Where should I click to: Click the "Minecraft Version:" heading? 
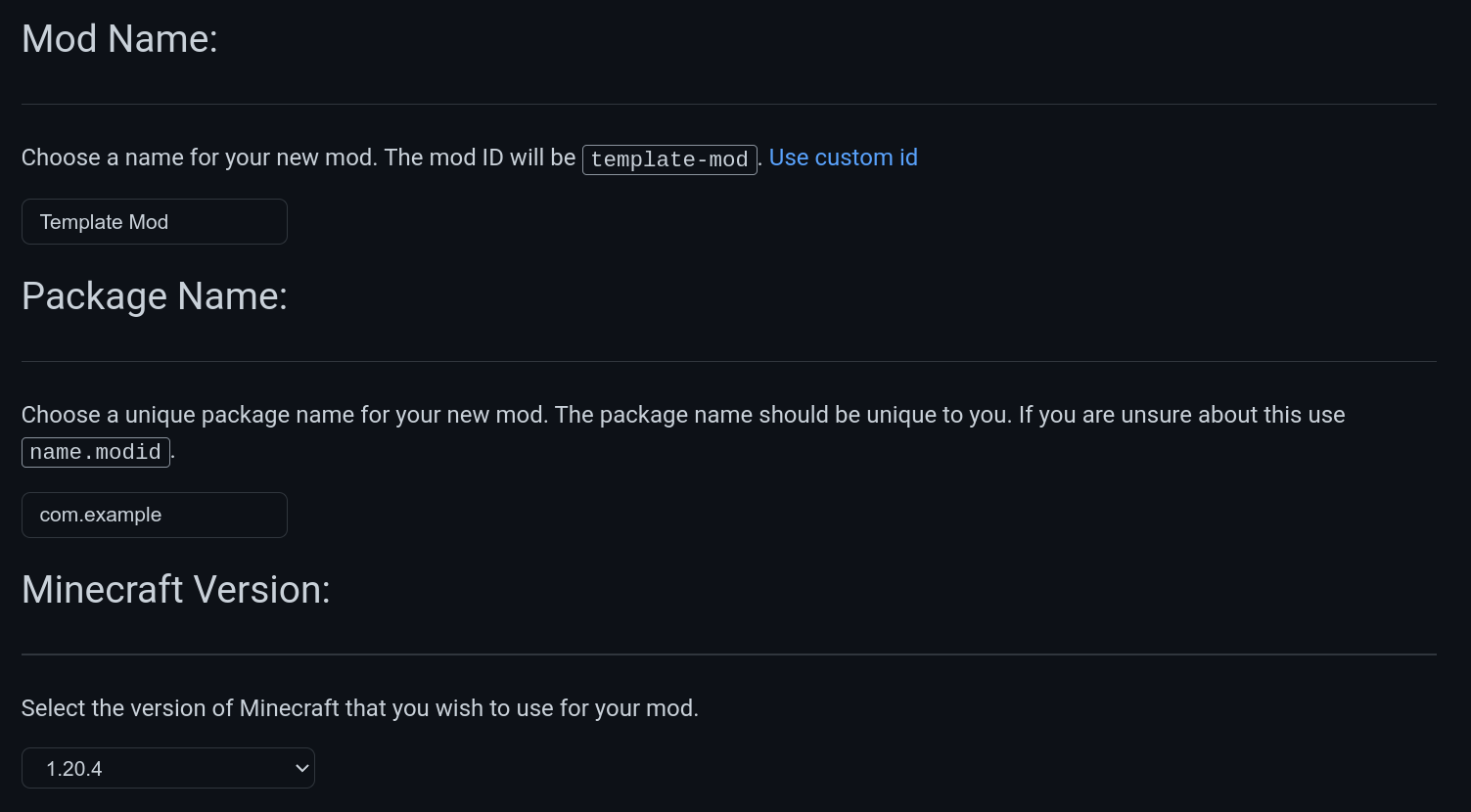(176, 590)
